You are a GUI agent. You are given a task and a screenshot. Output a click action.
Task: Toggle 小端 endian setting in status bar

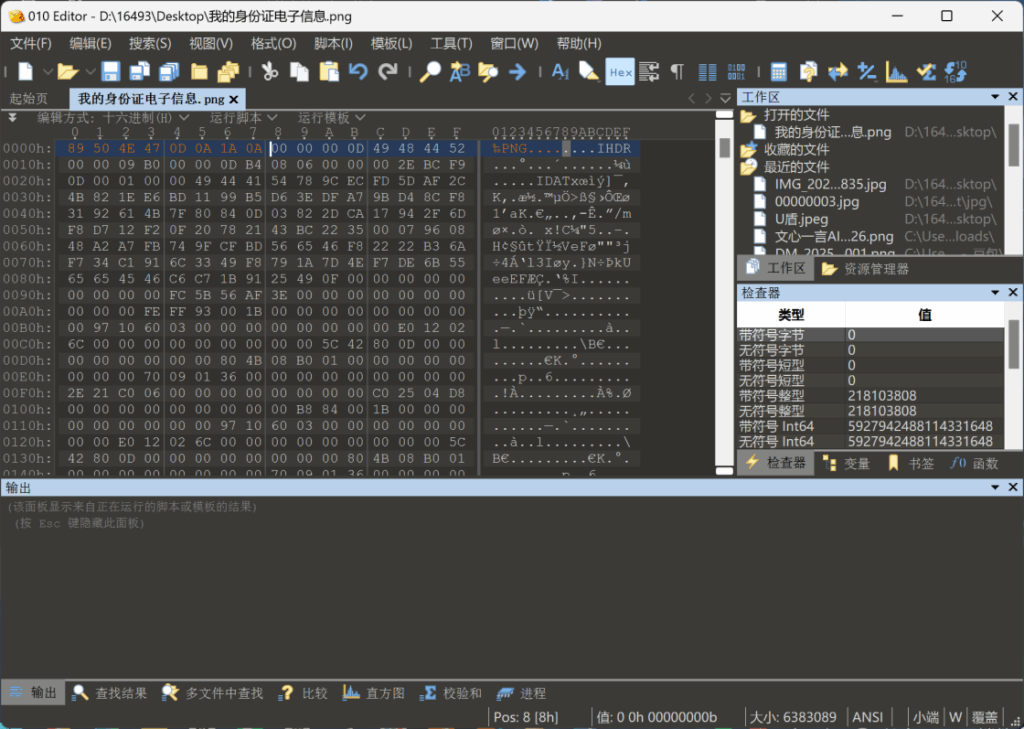[925, 717]
